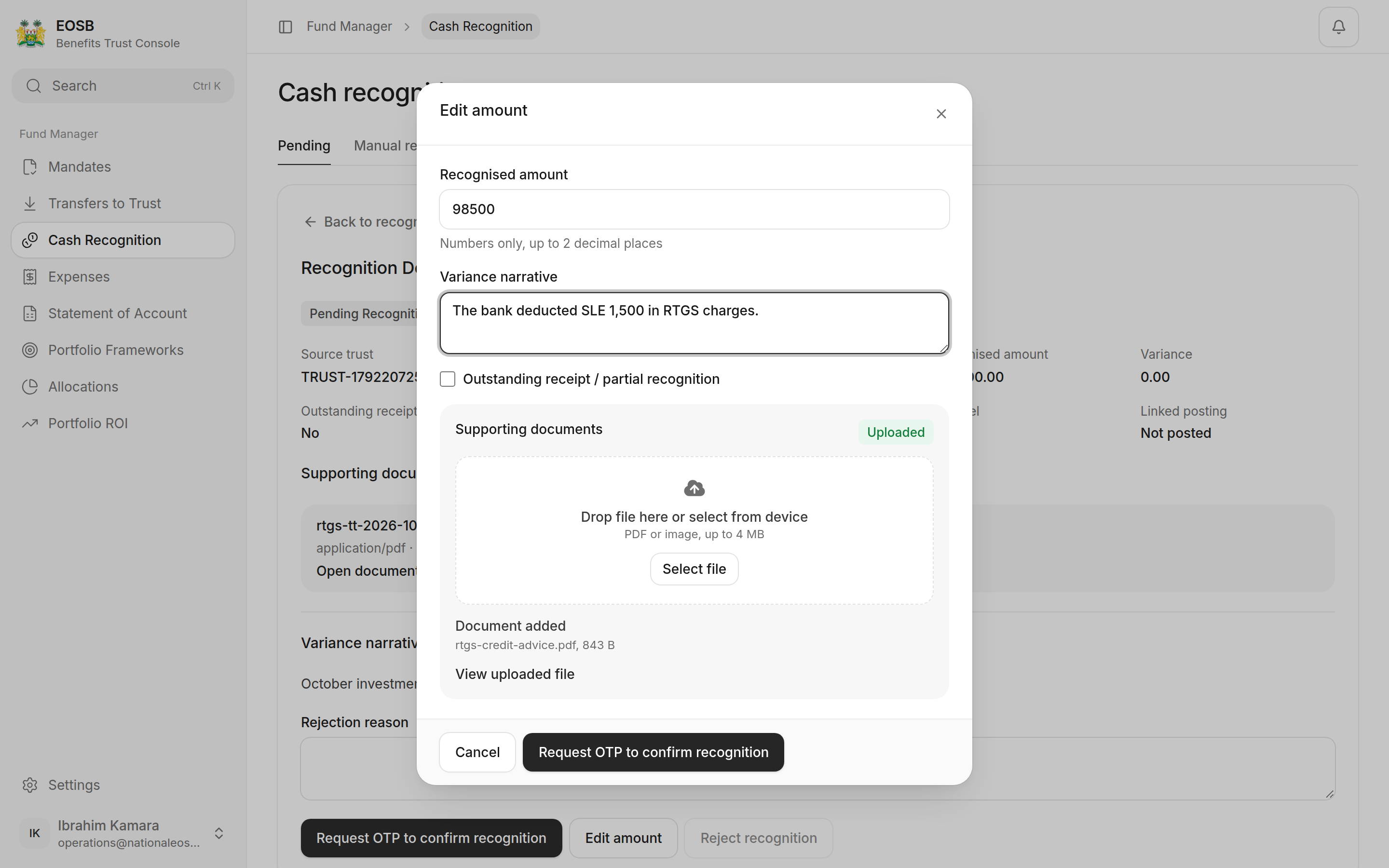Viewport: 1389px width, 868px height.
Task: Click the cloud upload icon in the dropzone
Action: coord(694,488)
